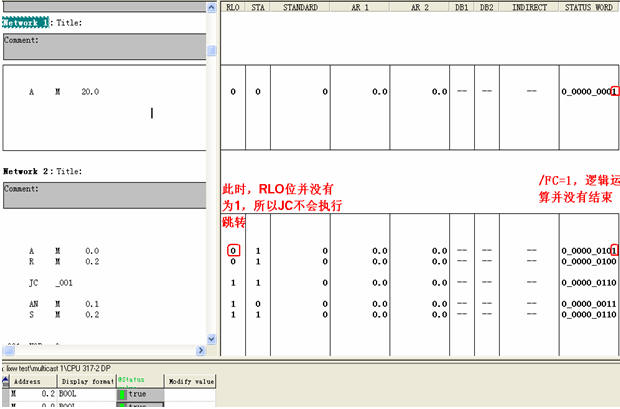Select the JC _001 instruction line
This screenshot has width=620, height=409.
click(51, 283)
